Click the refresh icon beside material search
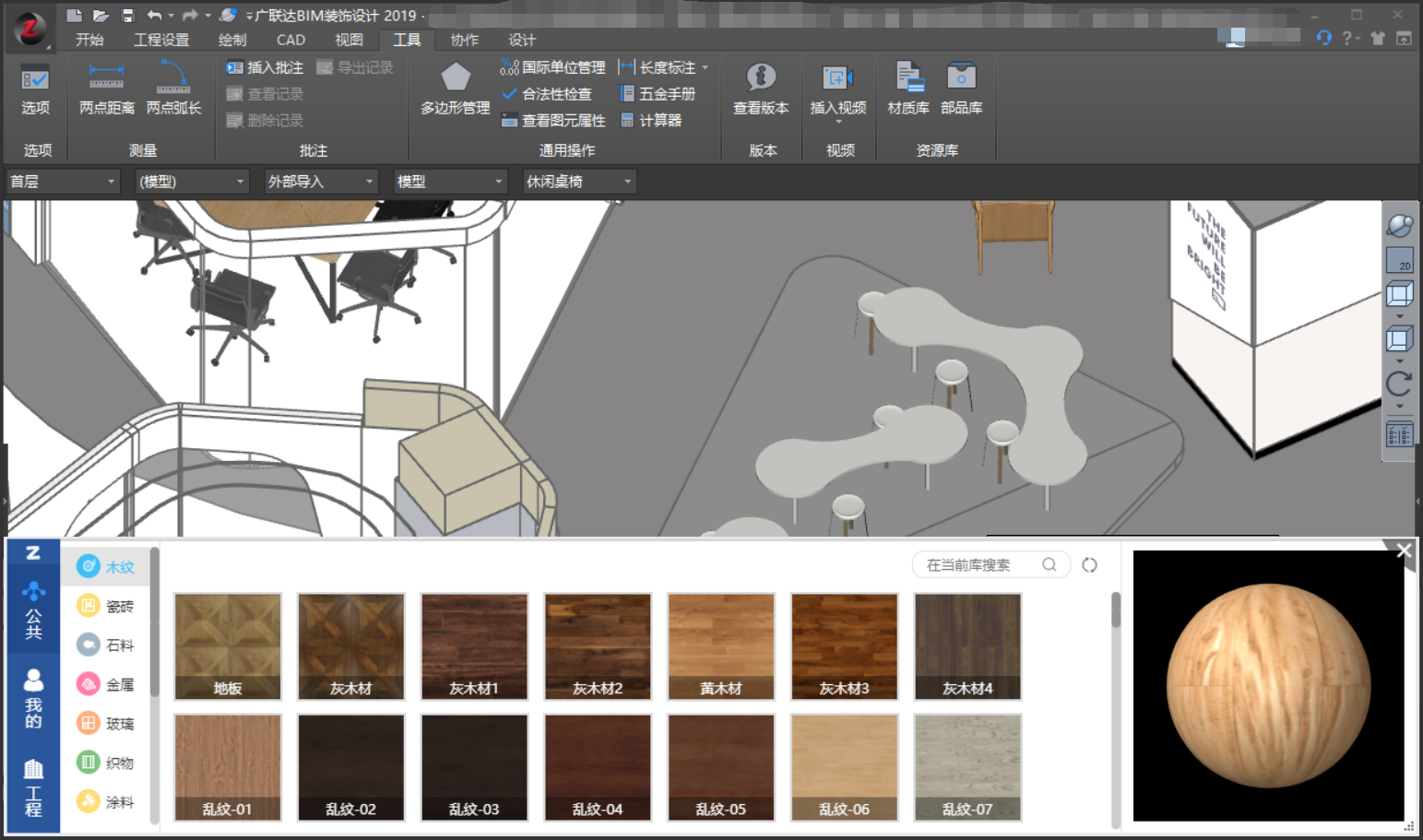Image resolution: width=1423 pixels, height=840 pixels. point(1089,565)
